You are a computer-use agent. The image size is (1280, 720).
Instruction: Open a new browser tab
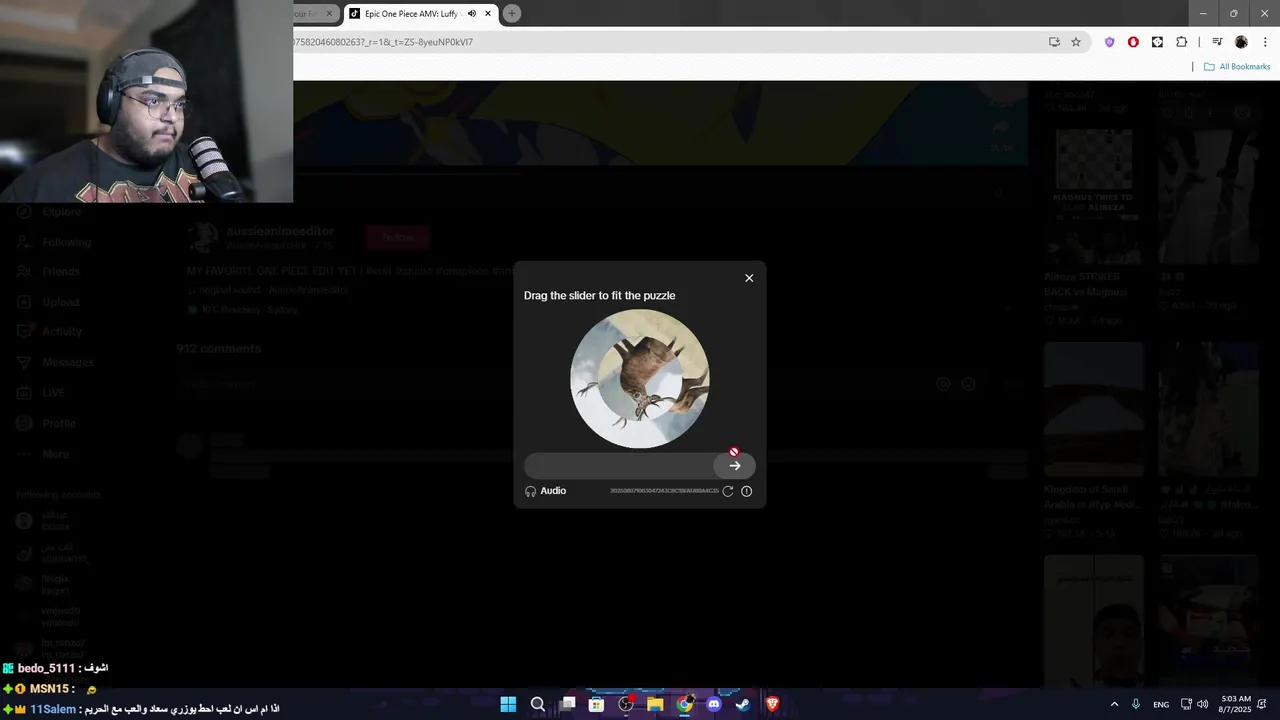pyautogui.click(x=512, y=14)
